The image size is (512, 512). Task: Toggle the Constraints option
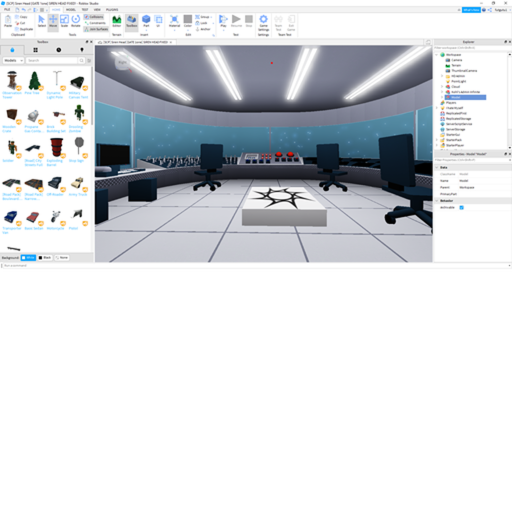click(x=95, y=23)
